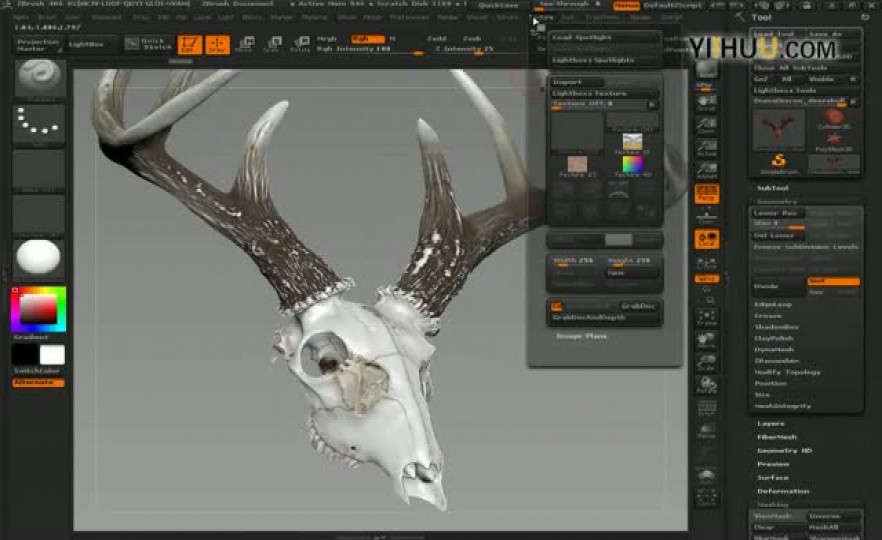Select the Cylinder3D tool thumbnail
This screenshot has height=540, width=882.
pos(834,118)
